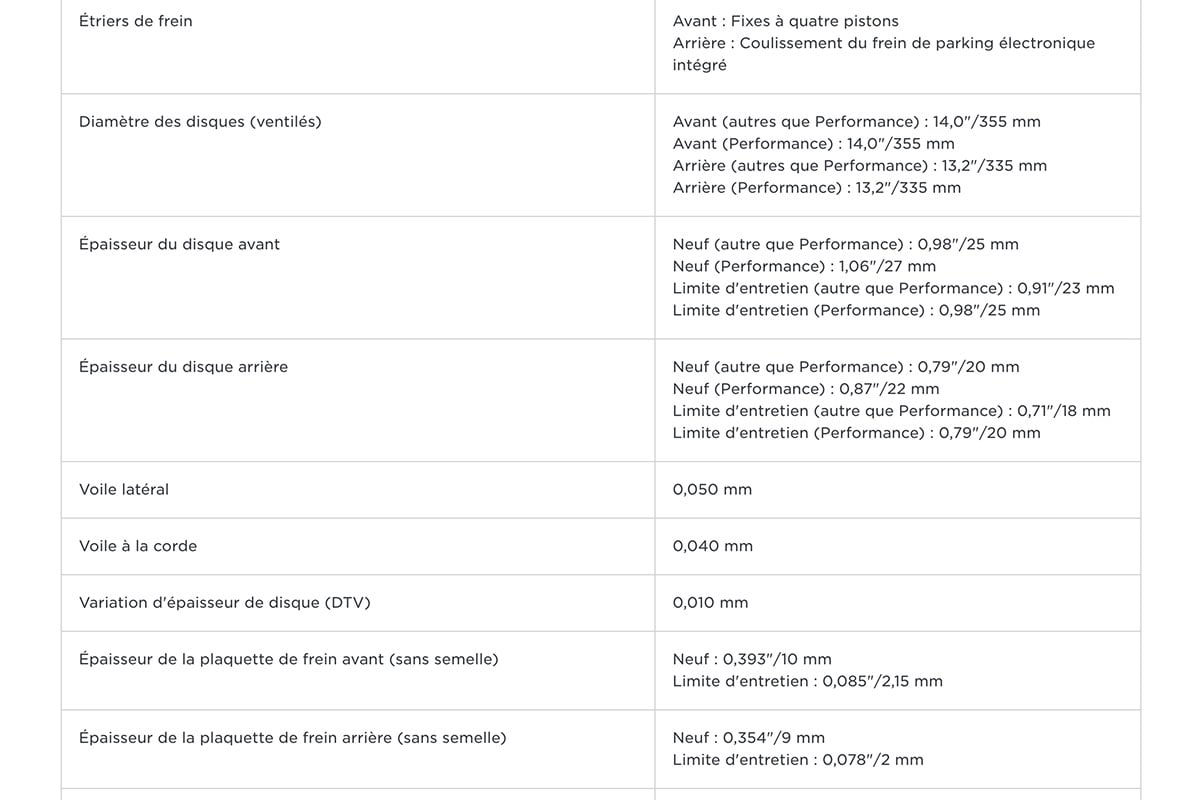Click the "Épaisseur du disque arrière" label
Screen dimensions: 1200x800
pos(183,367)
